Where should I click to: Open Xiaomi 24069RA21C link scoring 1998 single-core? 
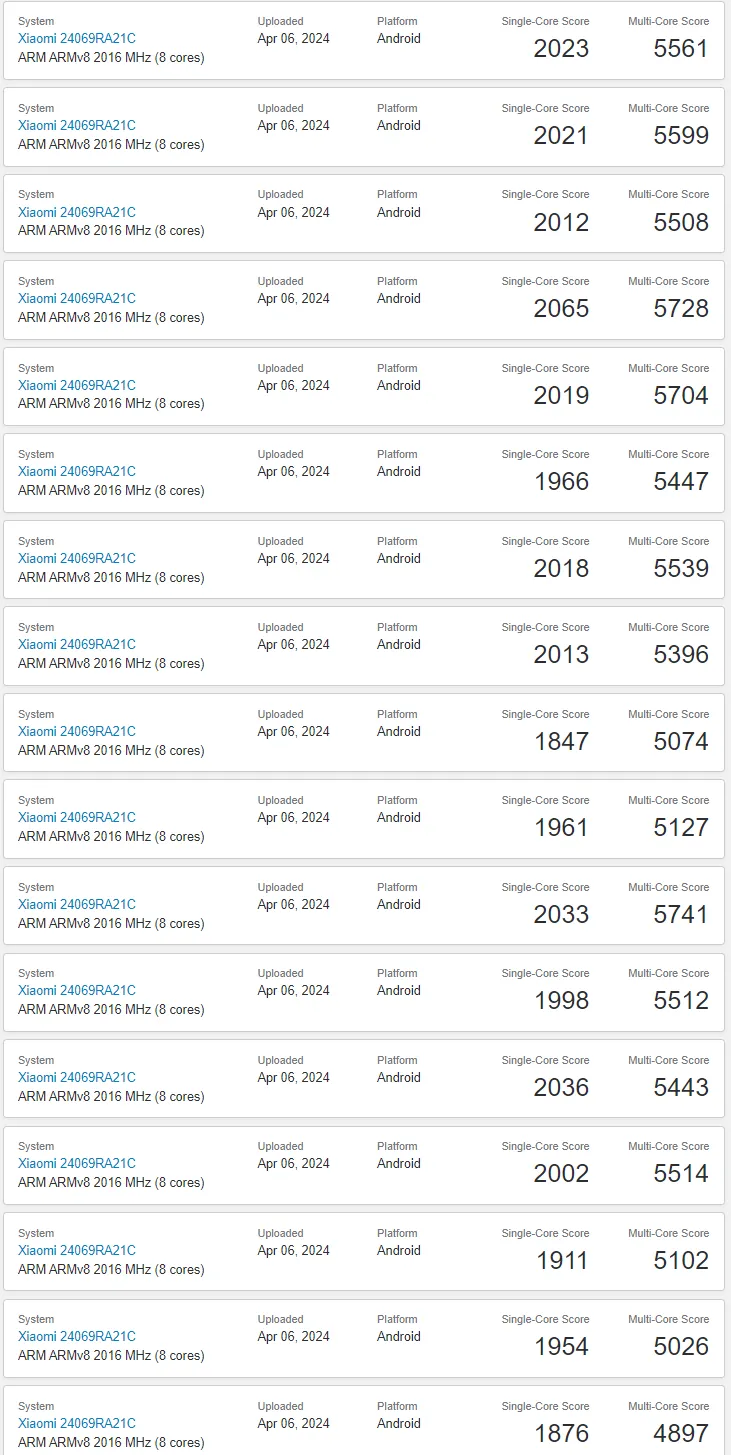[77, 991]
